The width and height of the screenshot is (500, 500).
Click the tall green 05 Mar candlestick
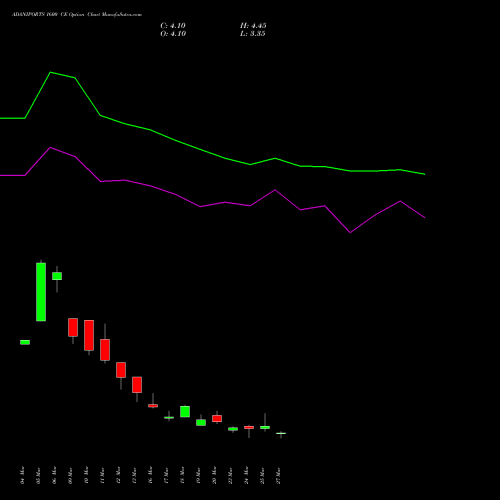click(41, 292)
